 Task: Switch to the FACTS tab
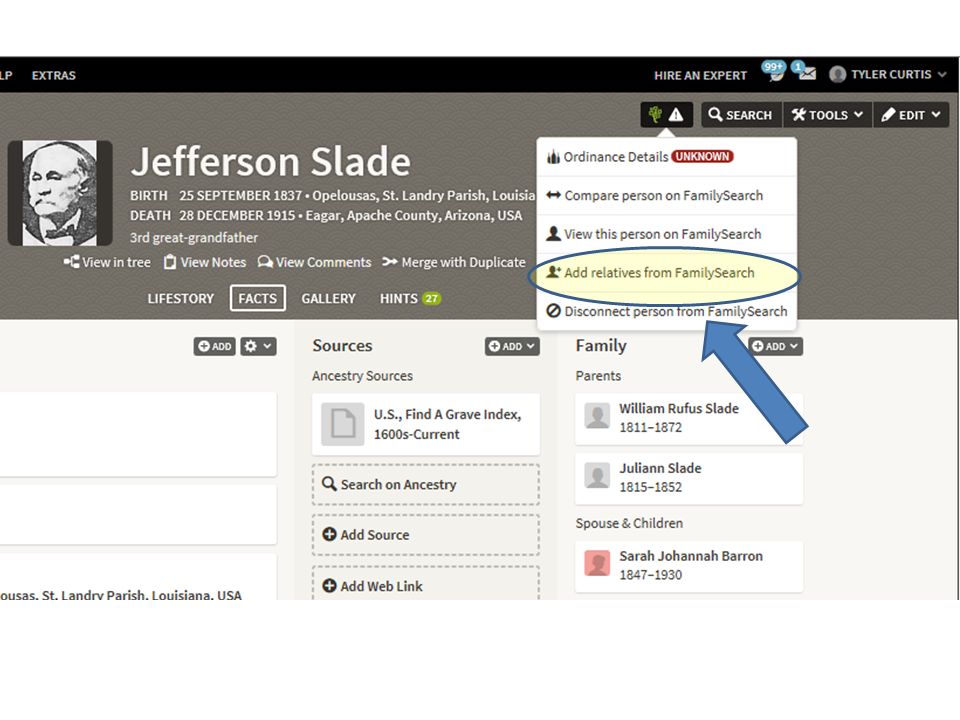tap(258, 298)
